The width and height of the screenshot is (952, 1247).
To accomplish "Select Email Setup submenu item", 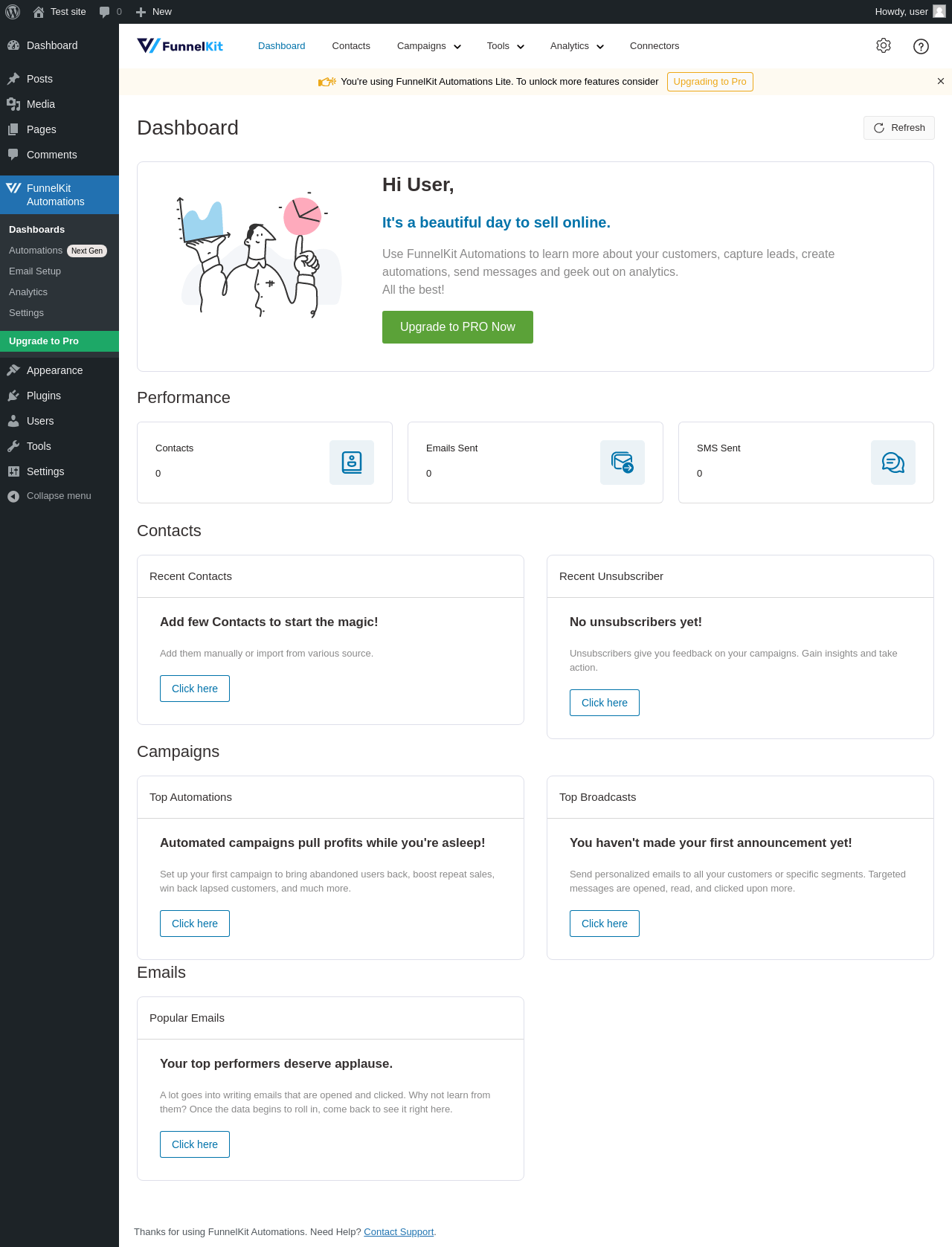I will (x=59, y=271).
